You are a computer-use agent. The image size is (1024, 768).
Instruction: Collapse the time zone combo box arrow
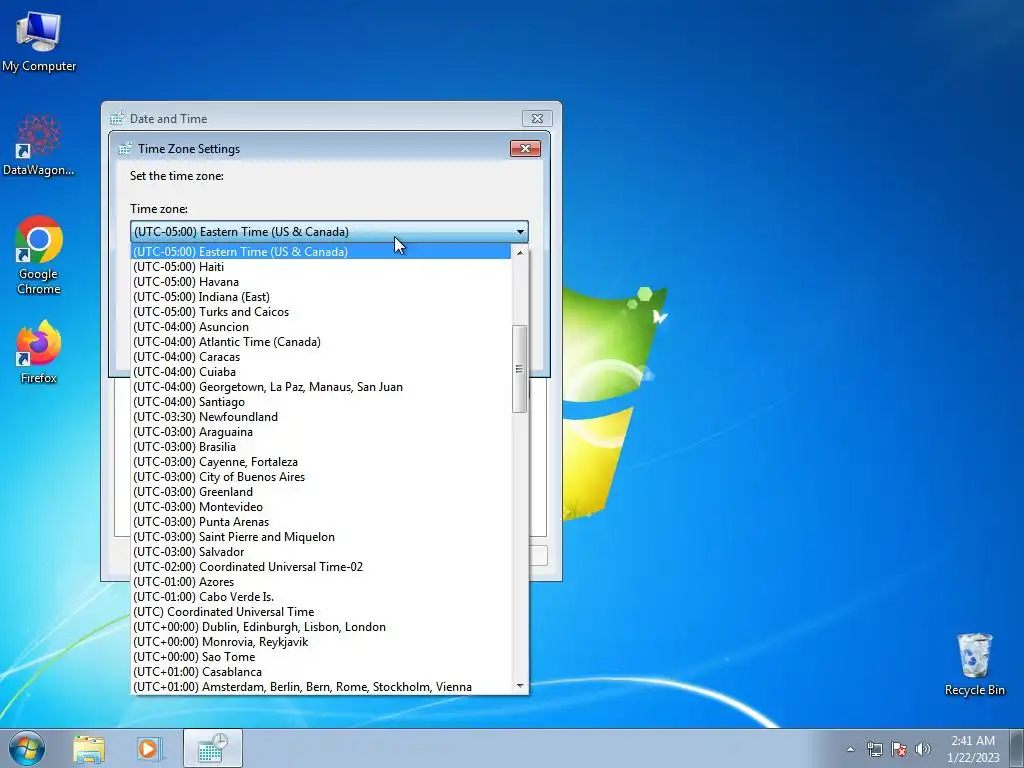point(520,232)
